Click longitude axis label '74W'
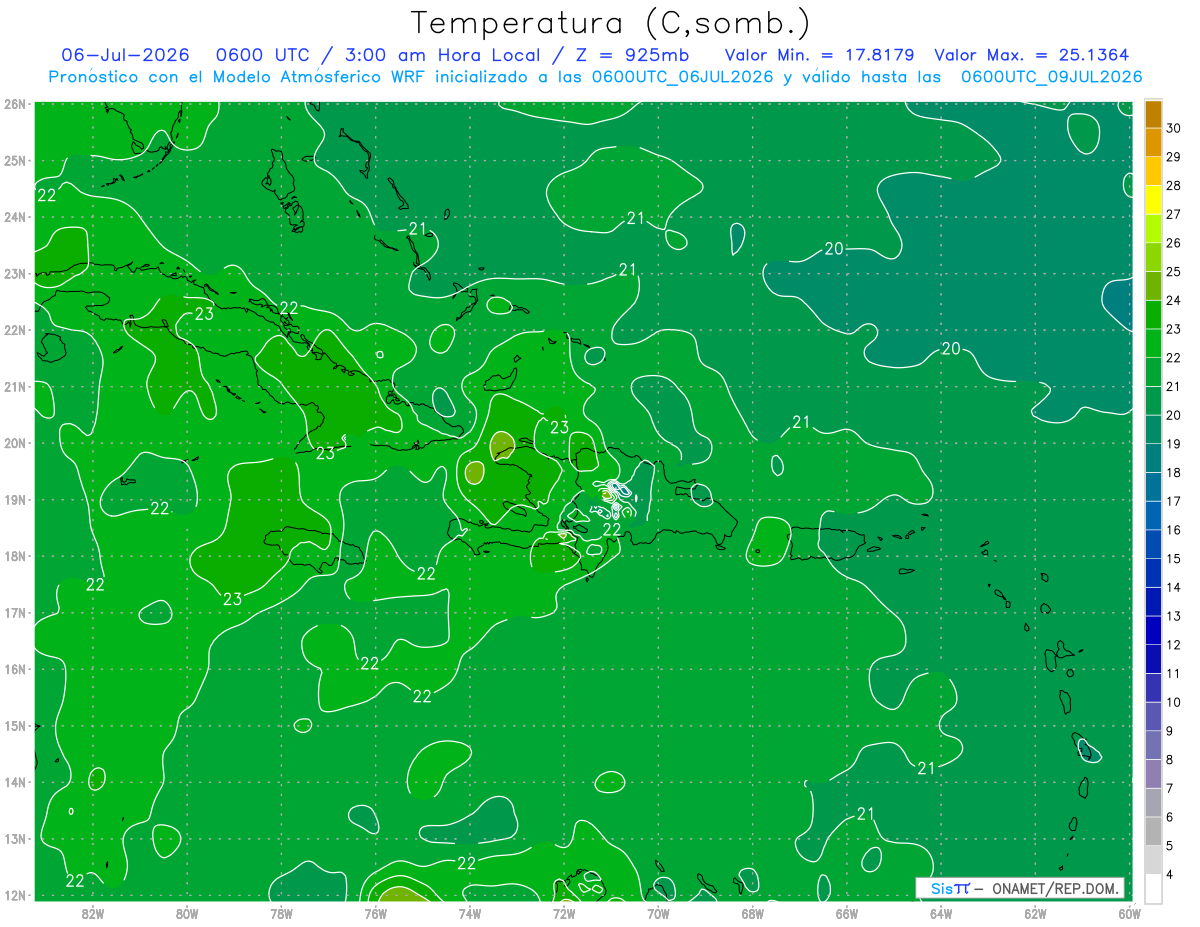This screenshot has height=927, width=1200. [470, 913]
